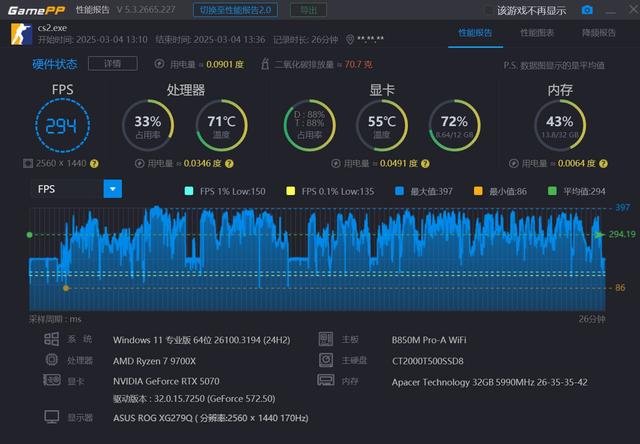Open the FPS metric dropdown arrow
The width and height of the screenshot is (640, 444).
click(113, 189)
